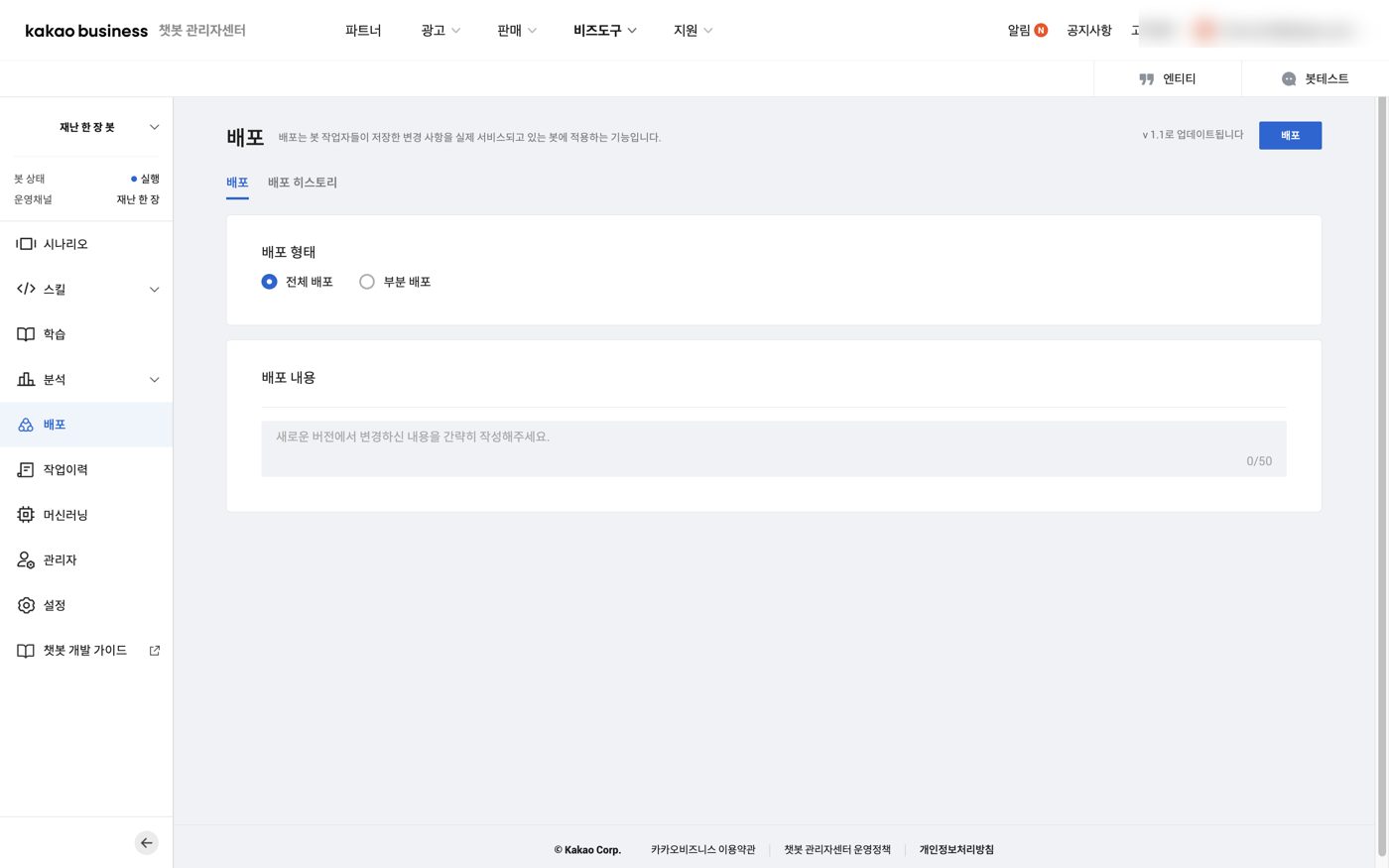
Task: Click the 분석 bar chart icon
Action: [x=26, y=379]
